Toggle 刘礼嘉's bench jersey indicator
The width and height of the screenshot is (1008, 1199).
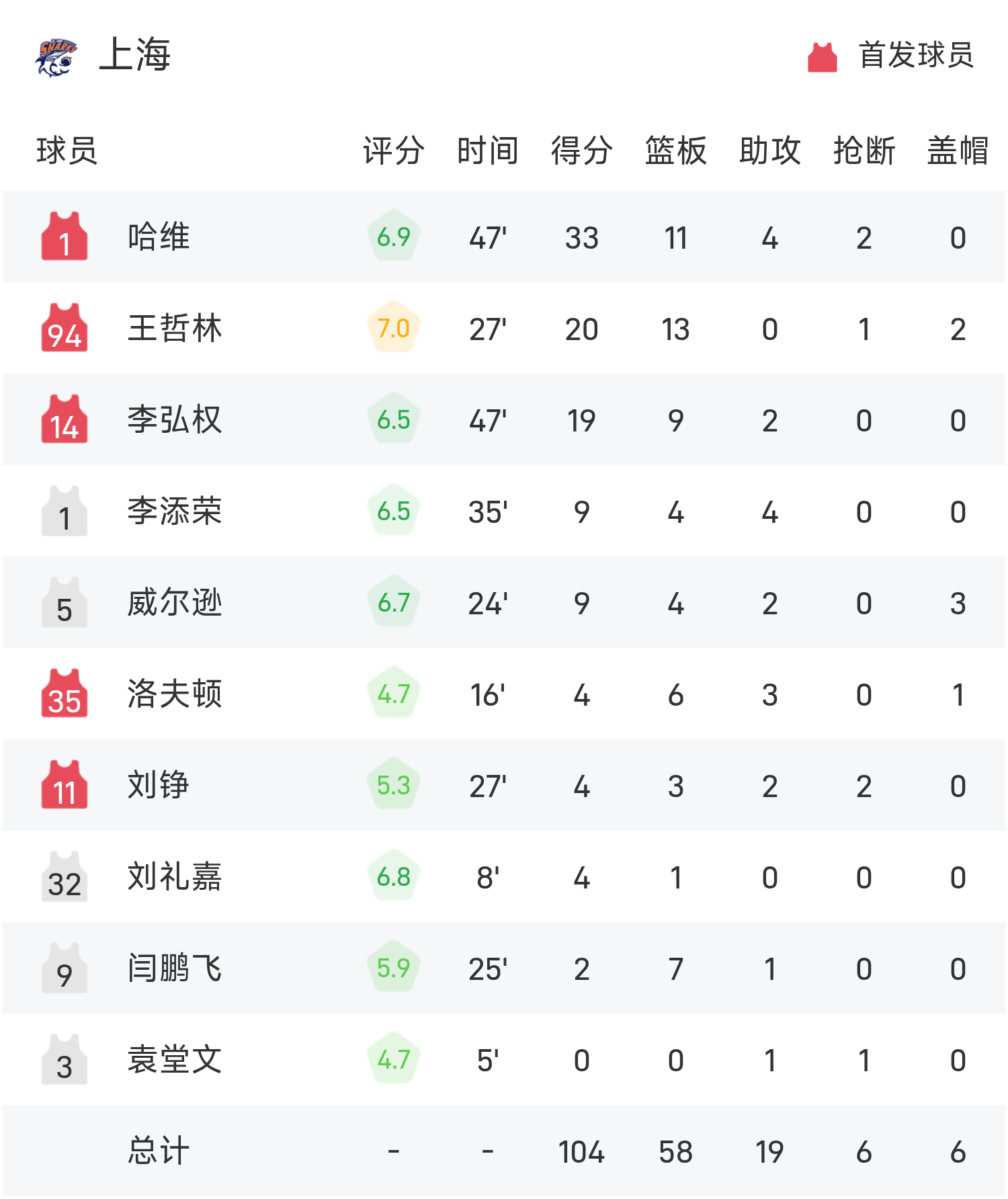click(x=64, y=877)
